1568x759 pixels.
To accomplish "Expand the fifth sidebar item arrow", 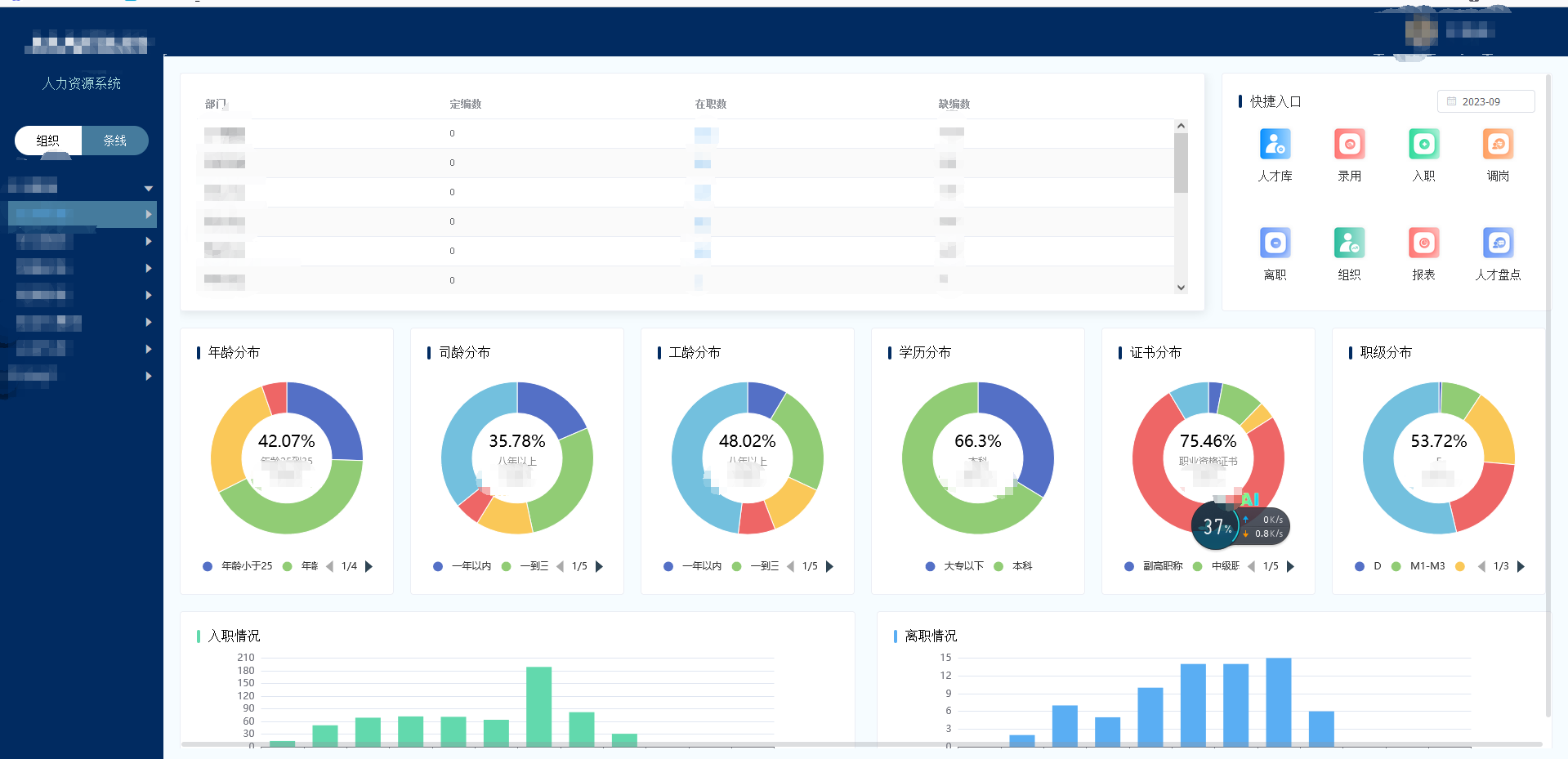I will point(148,295).
